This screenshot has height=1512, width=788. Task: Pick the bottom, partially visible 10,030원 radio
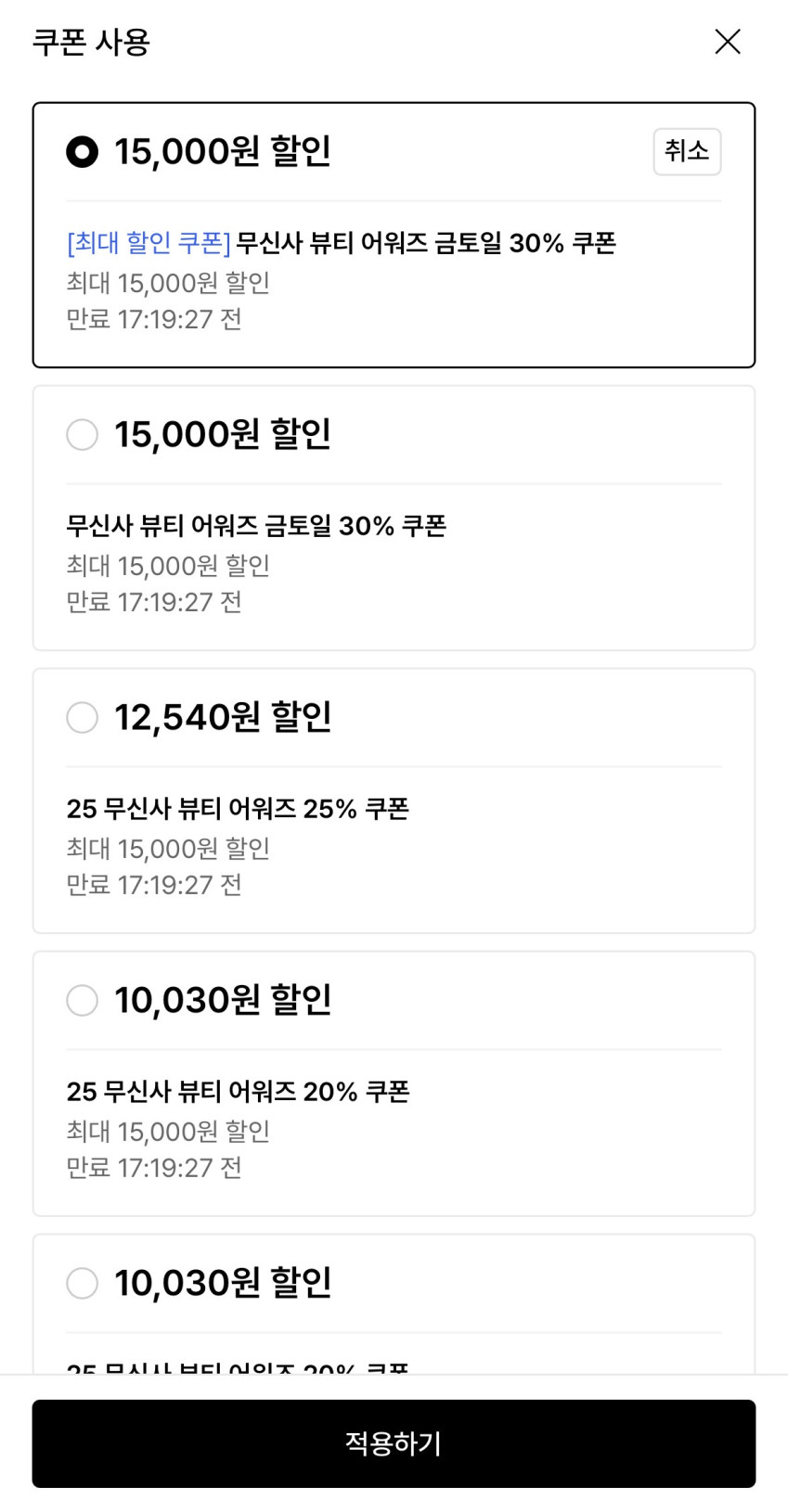(x=83, y=1283)
